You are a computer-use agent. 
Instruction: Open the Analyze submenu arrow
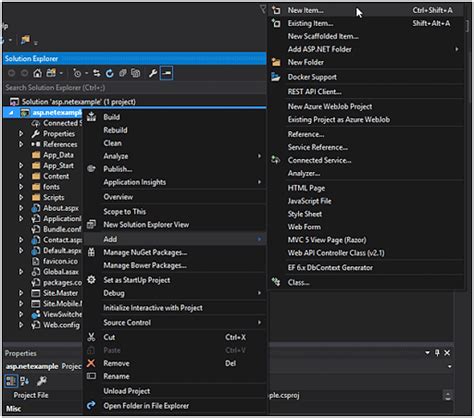pyautogui.click(x=259, y=156)
